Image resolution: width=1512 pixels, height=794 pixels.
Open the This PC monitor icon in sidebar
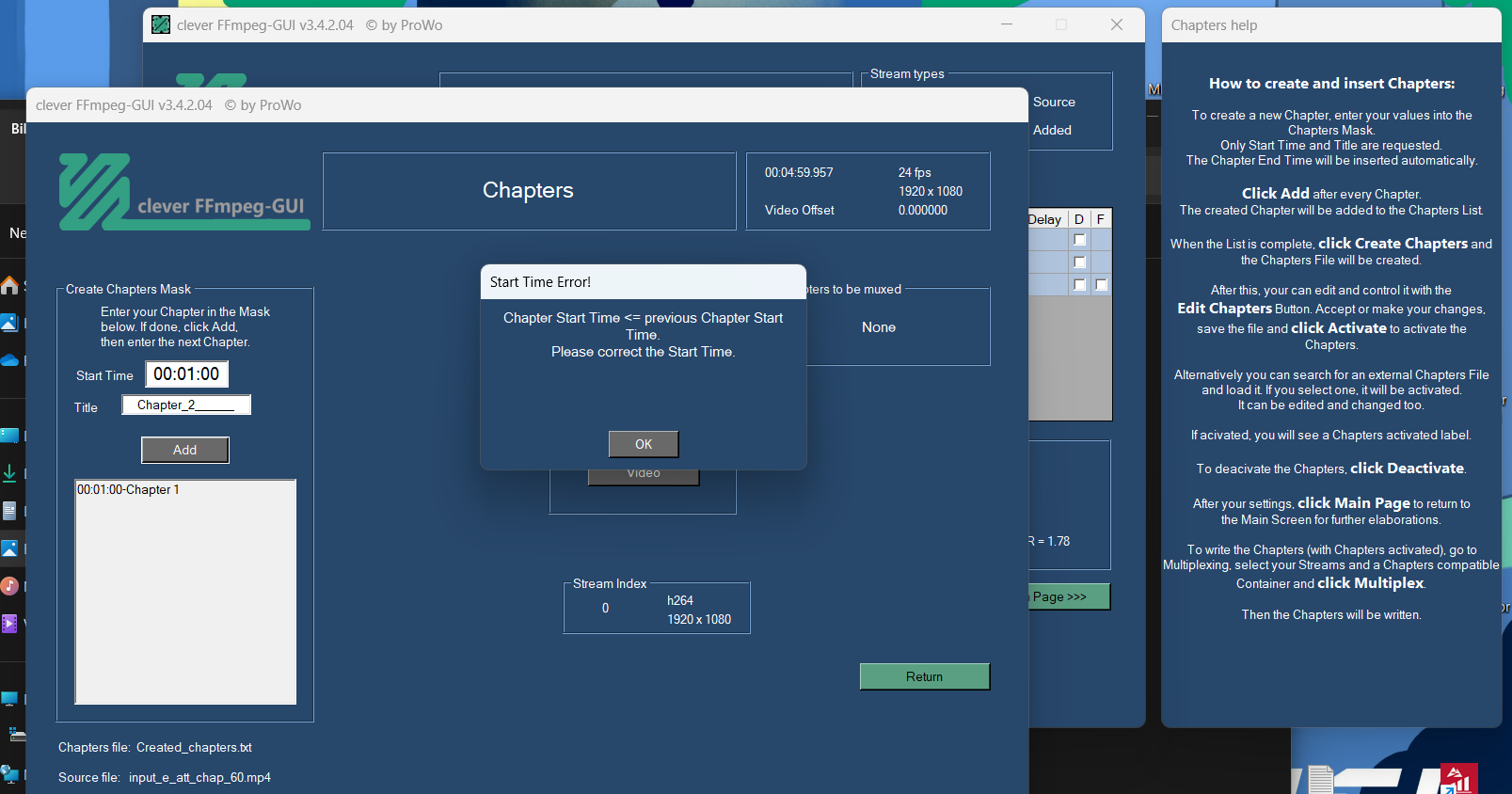(x=9, y=699)
